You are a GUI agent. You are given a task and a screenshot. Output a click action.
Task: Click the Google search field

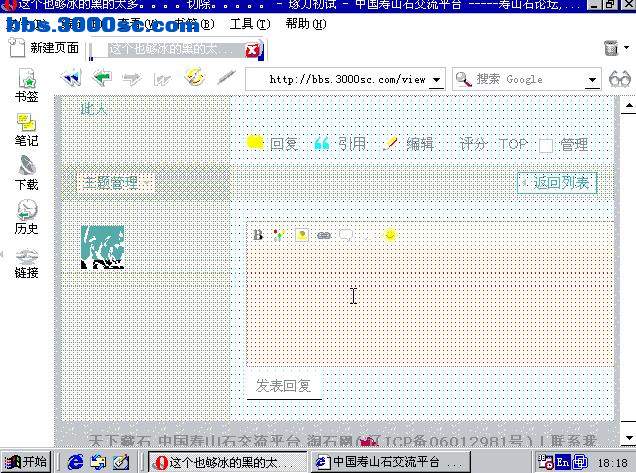[526, 79]
